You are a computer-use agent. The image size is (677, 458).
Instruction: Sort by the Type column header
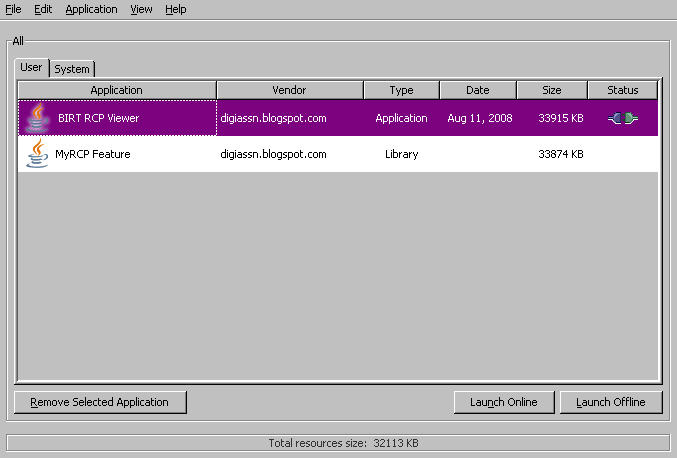[x=402, y=90]
